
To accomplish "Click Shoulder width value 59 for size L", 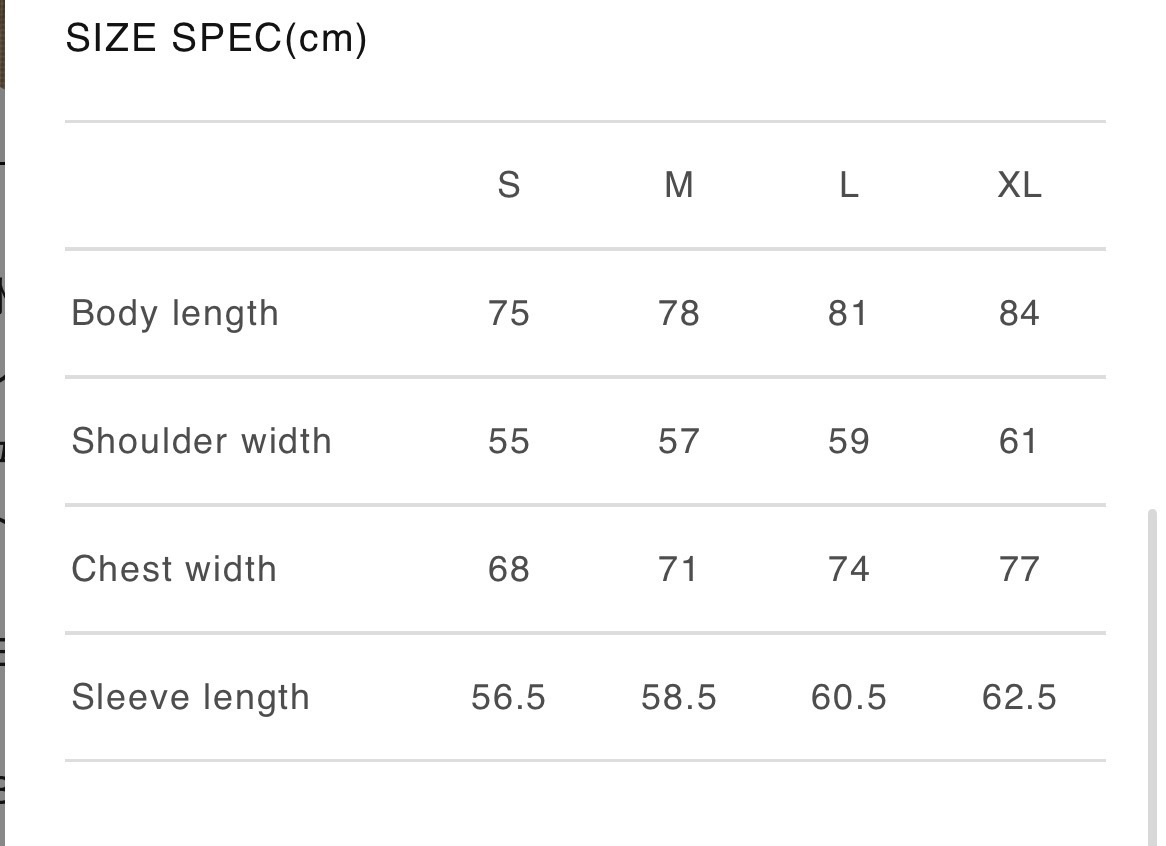I will point(848,441).
